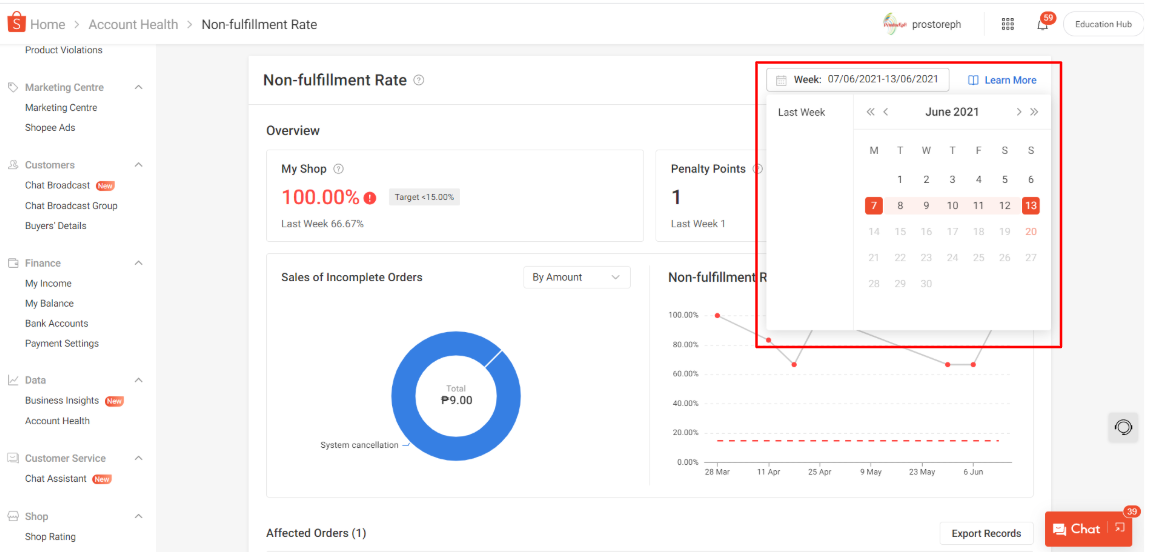Click the Affected Orders (1) heading

tap(316, 533)
